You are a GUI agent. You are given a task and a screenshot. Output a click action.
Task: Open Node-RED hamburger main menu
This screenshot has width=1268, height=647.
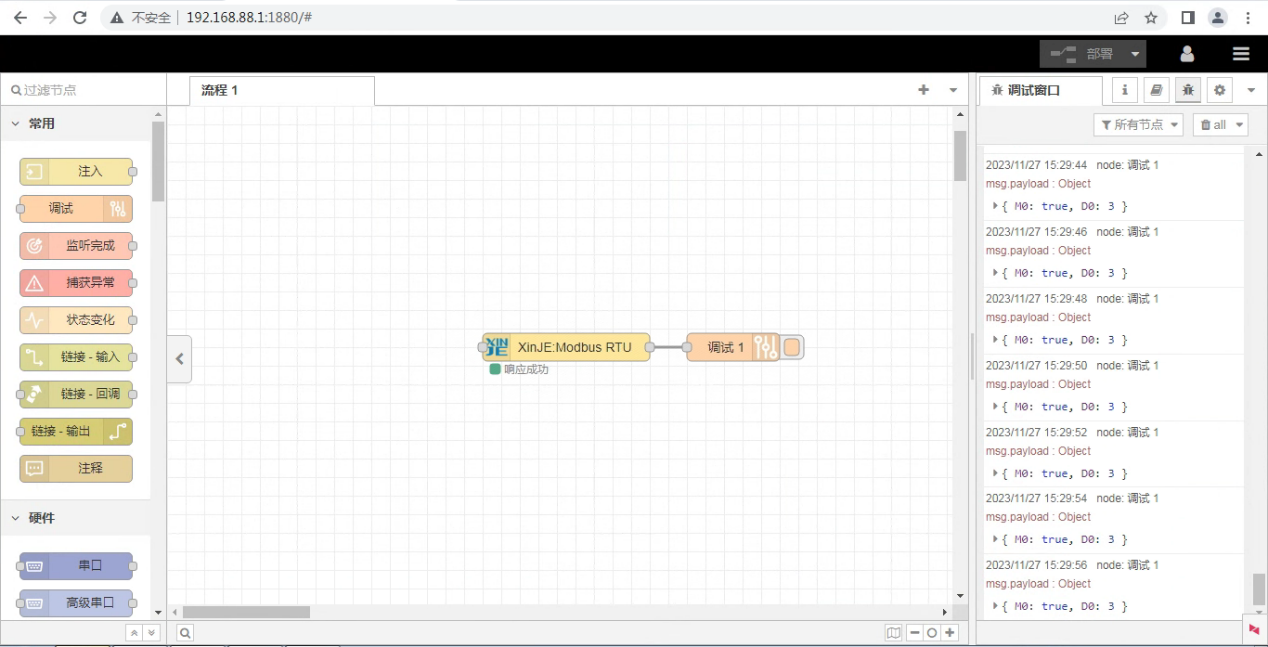1241,54
